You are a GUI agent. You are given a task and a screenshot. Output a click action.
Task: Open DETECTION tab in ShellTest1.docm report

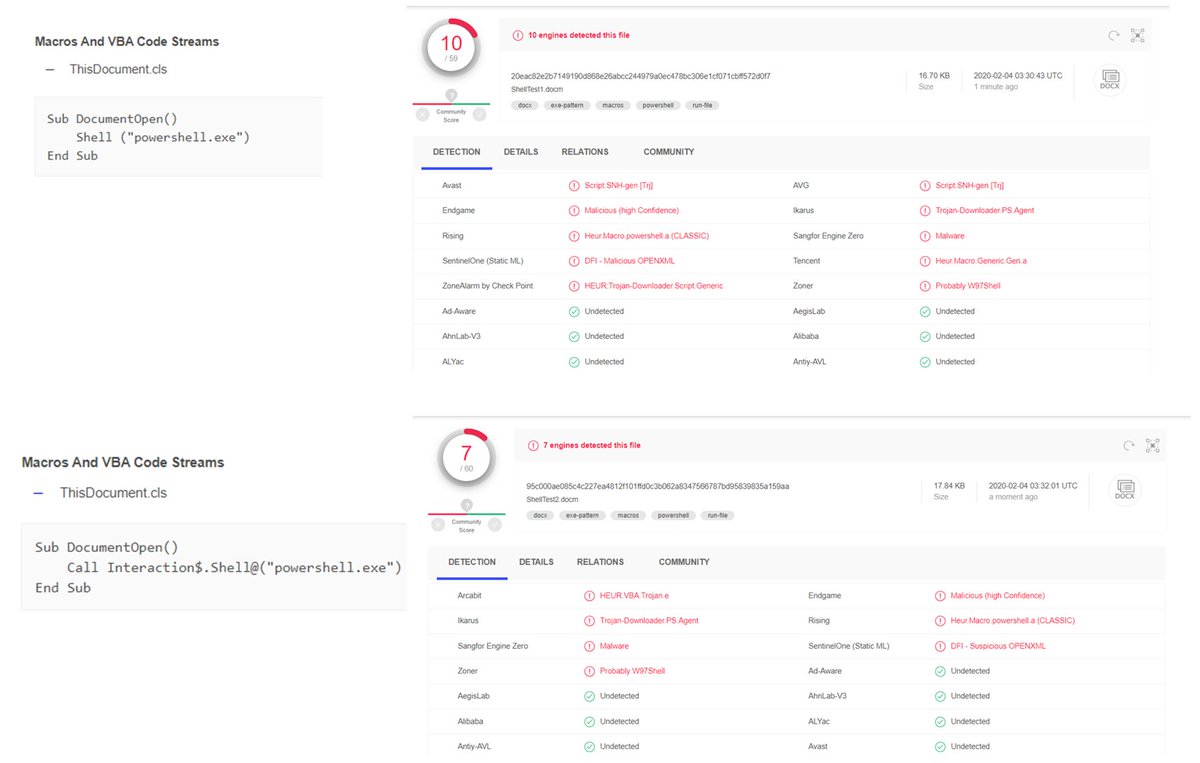[456, 152]
